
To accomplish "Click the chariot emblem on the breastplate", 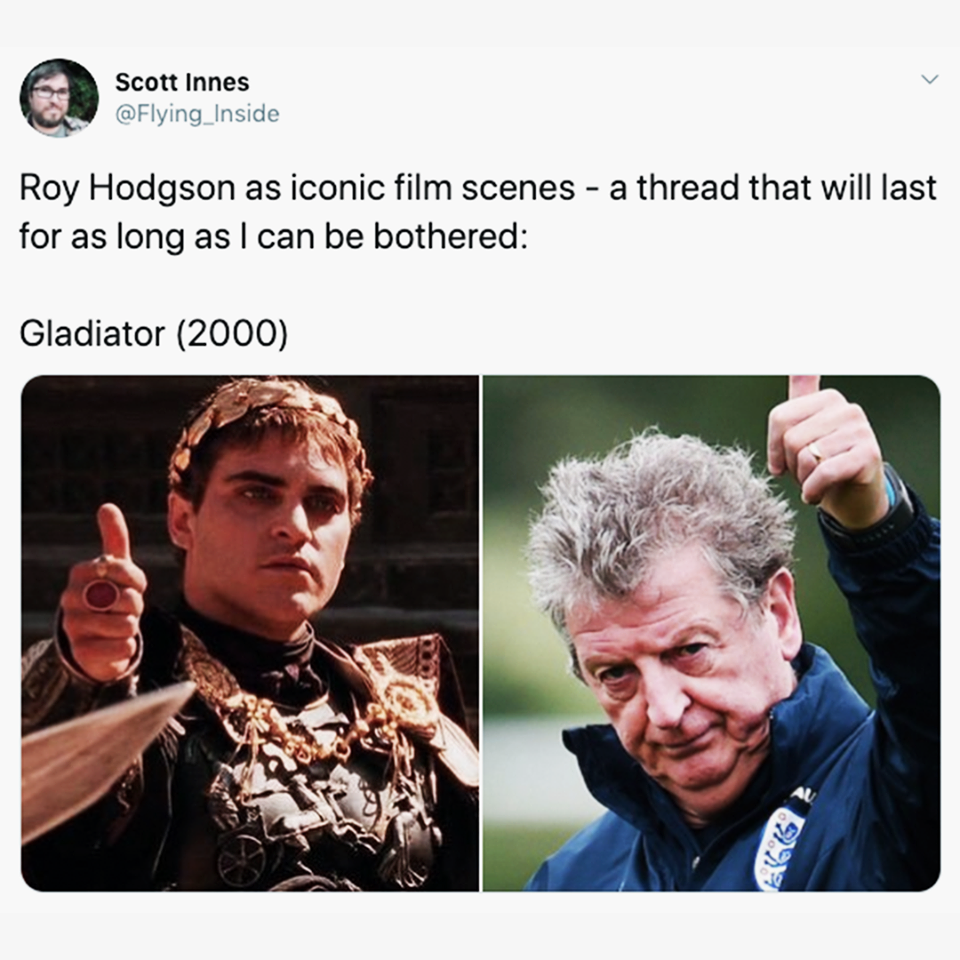I will tap(245, 857).
